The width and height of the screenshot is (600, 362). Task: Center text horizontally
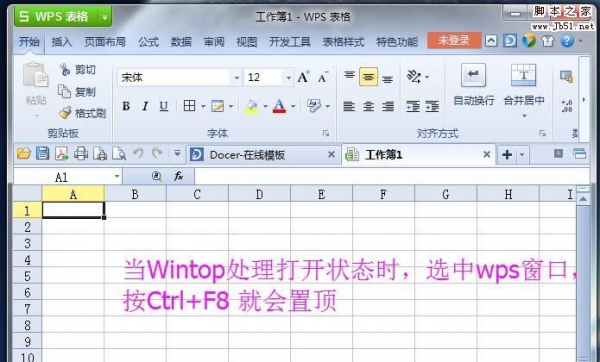click(368, 106)
